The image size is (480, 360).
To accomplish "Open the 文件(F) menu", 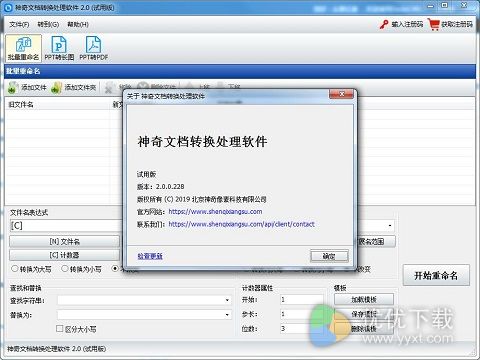I will coord(19,24).
